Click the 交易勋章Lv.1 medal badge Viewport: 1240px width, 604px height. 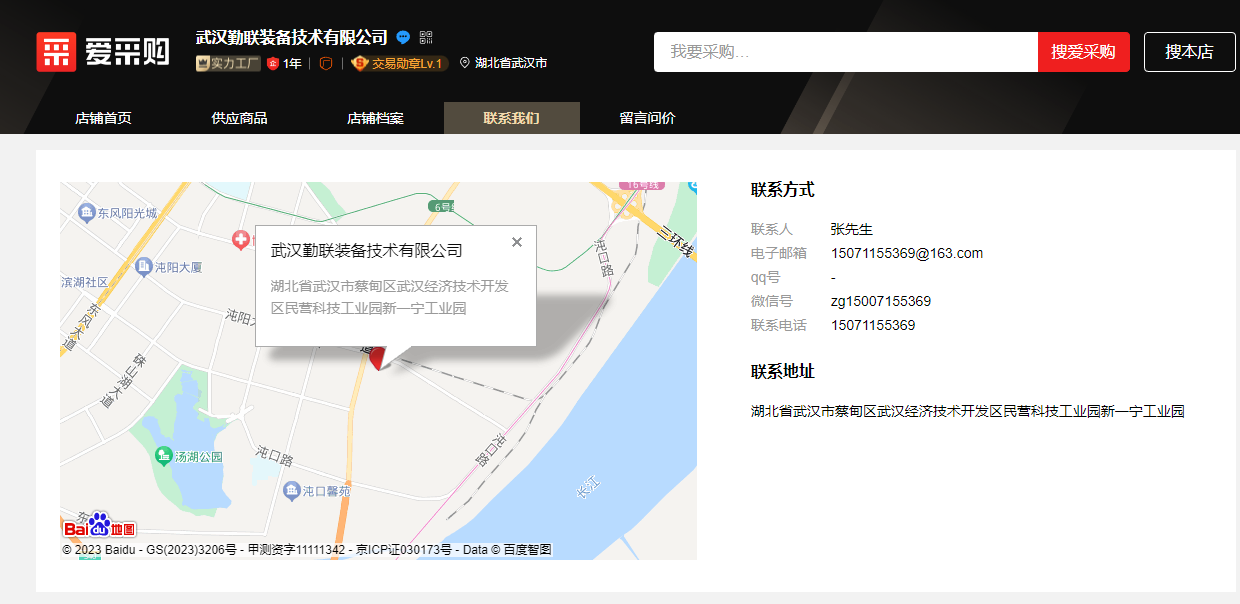point(398,62)
